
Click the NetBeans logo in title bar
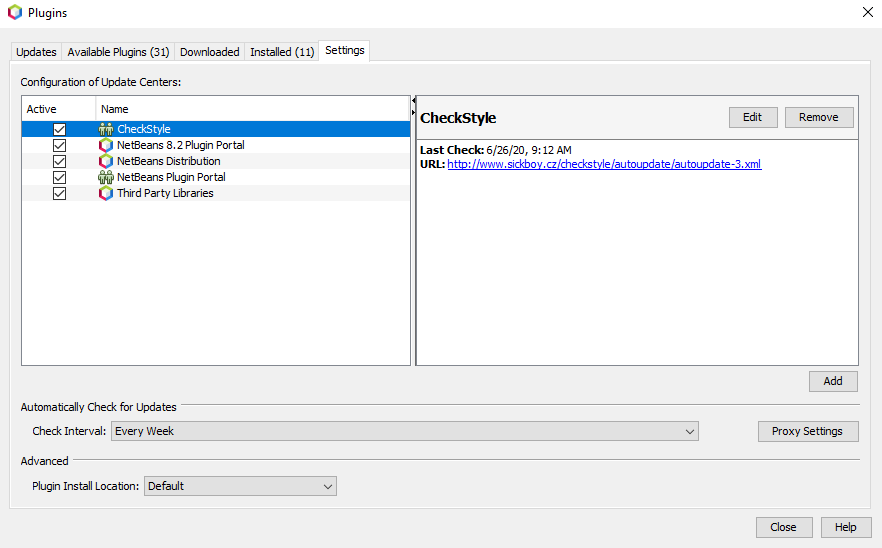point(15,12)
